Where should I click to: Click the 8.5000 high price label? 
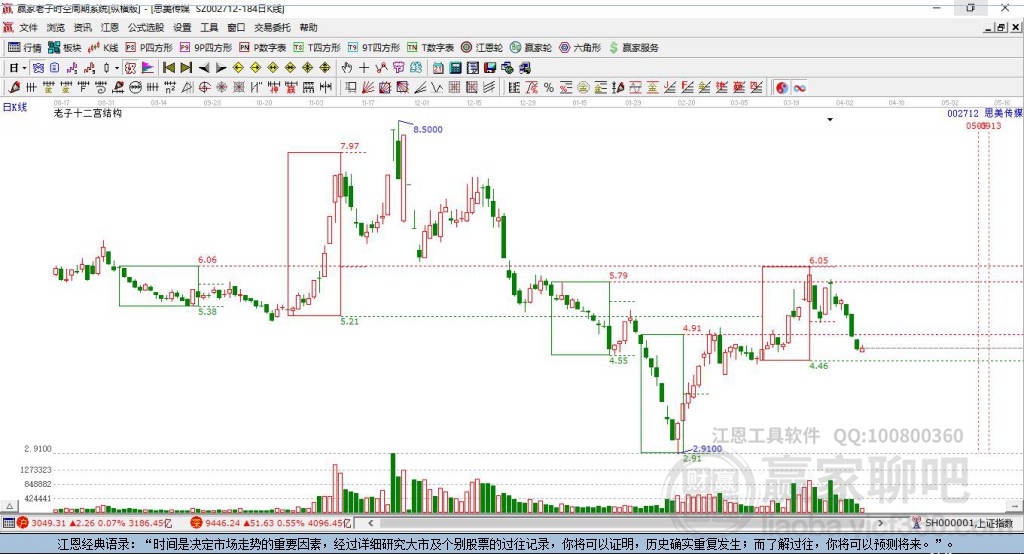click(x=428, y=129)
